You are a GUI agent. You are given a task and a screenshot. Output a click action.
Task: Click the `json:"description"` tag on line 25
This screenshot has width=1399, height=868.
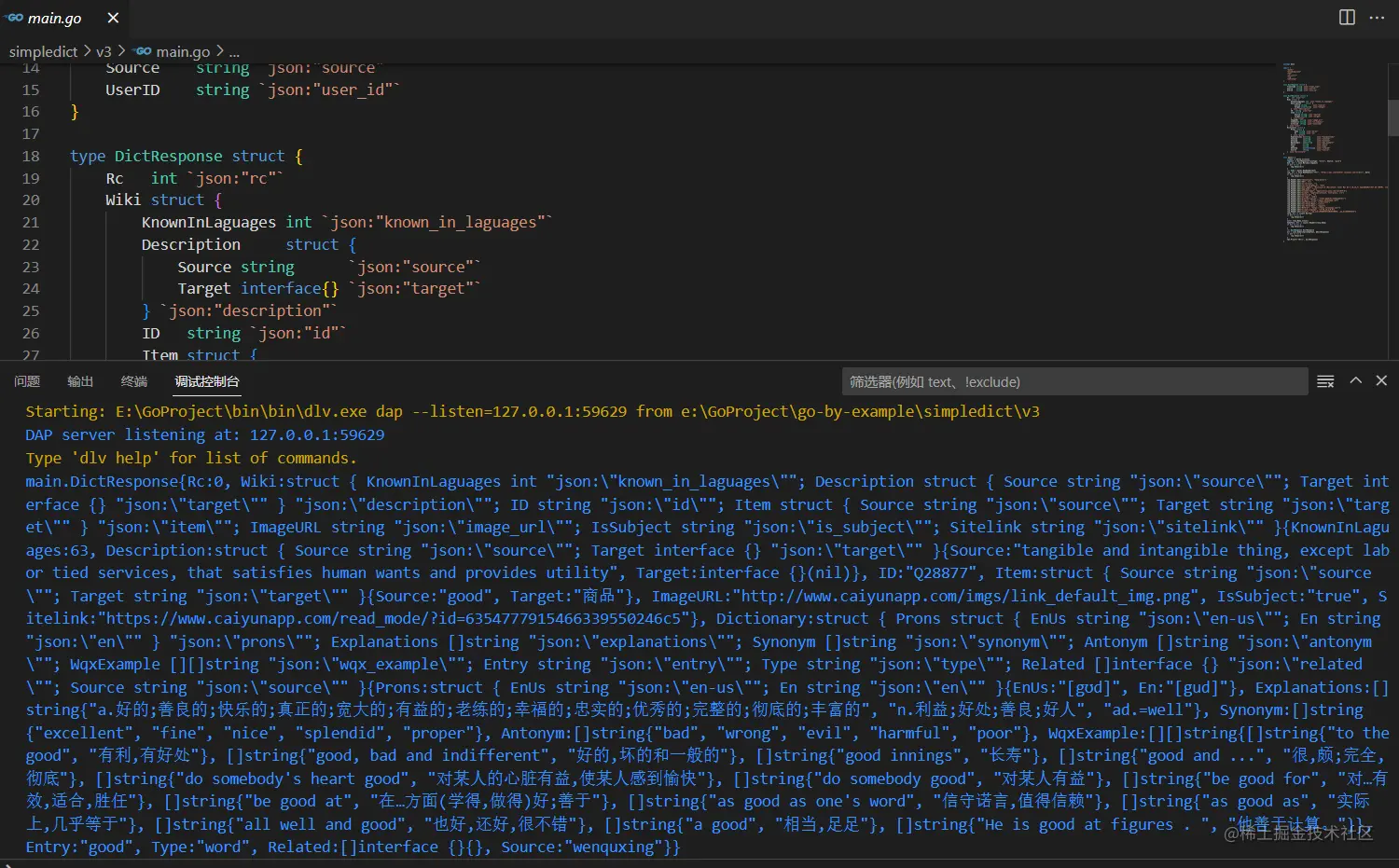249,310
